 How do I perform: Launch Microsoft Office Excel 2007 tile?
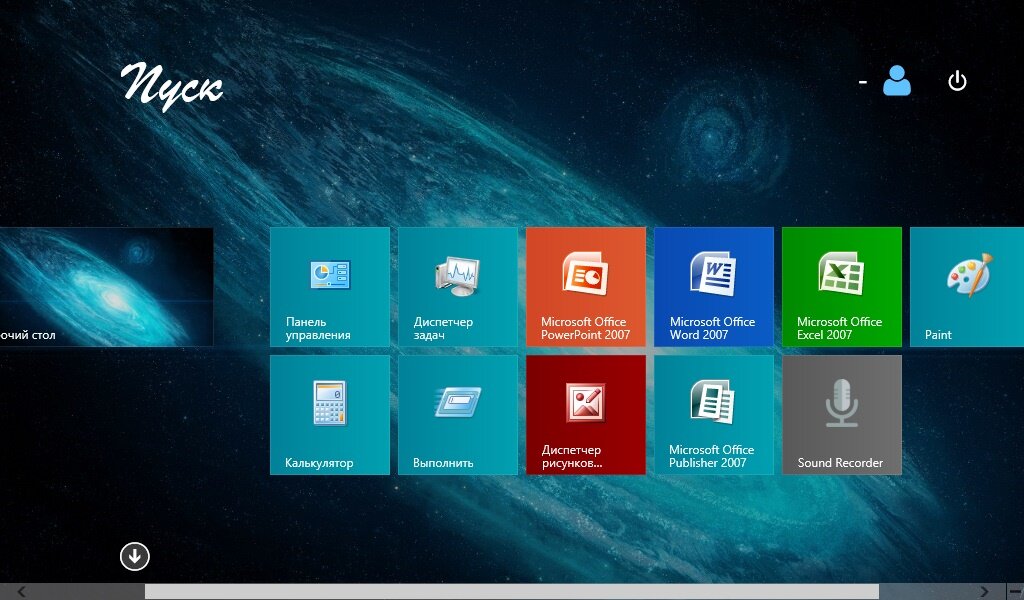[x=842, y=287]
